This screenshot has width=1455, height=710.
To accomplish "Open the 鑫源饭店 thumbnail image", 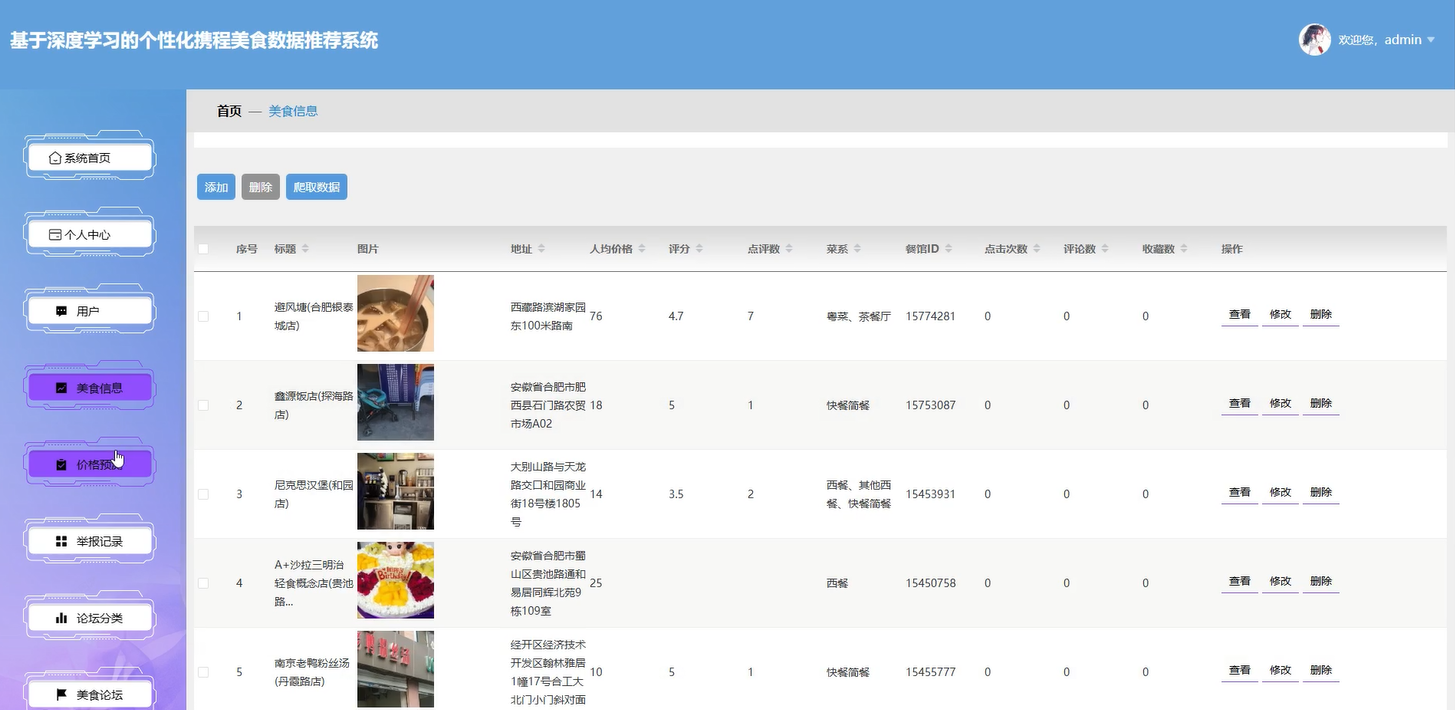I will tap(395, 402).
